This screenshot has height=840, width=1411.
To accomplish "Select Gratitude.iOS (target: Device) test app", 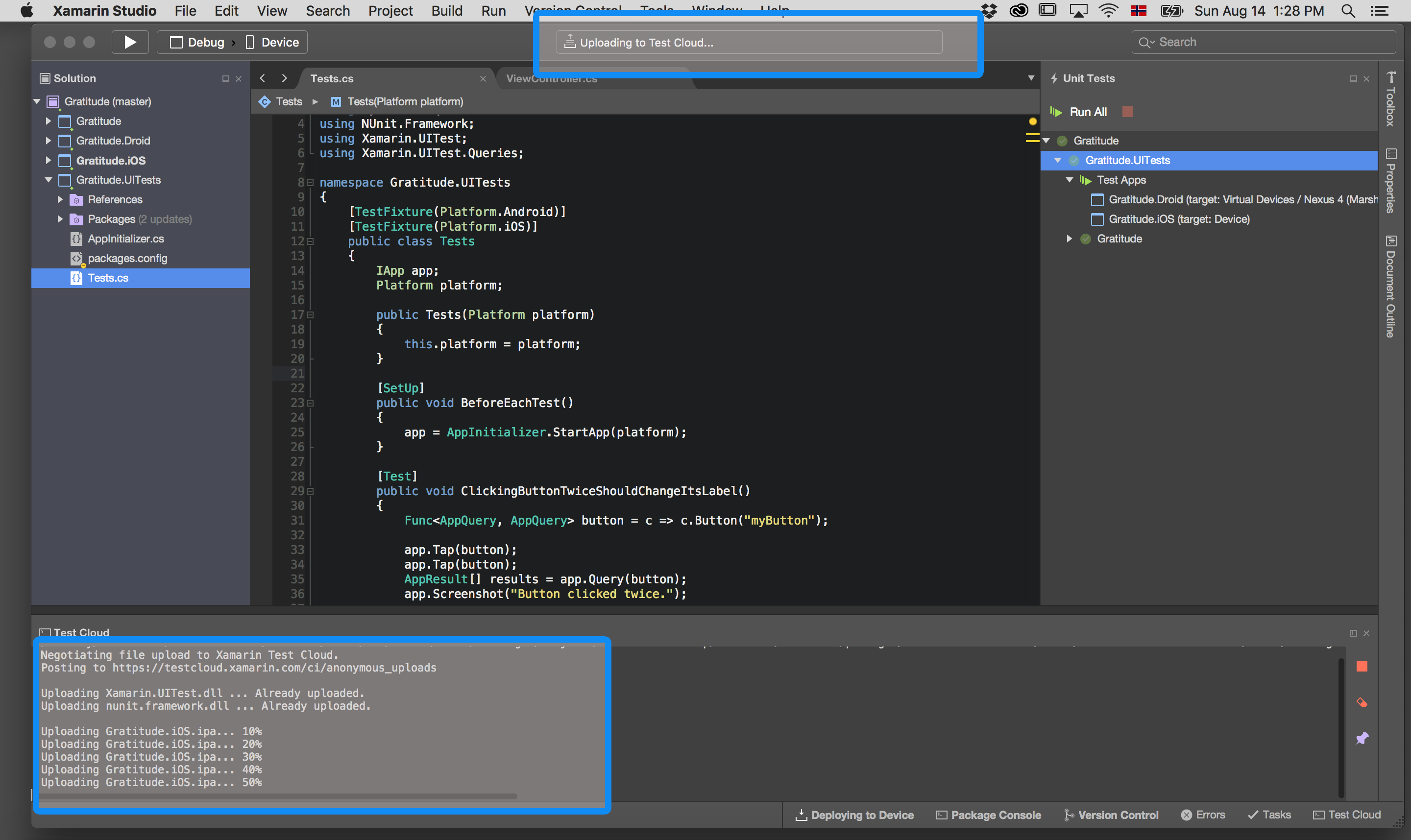I will tap(1170, 219).
